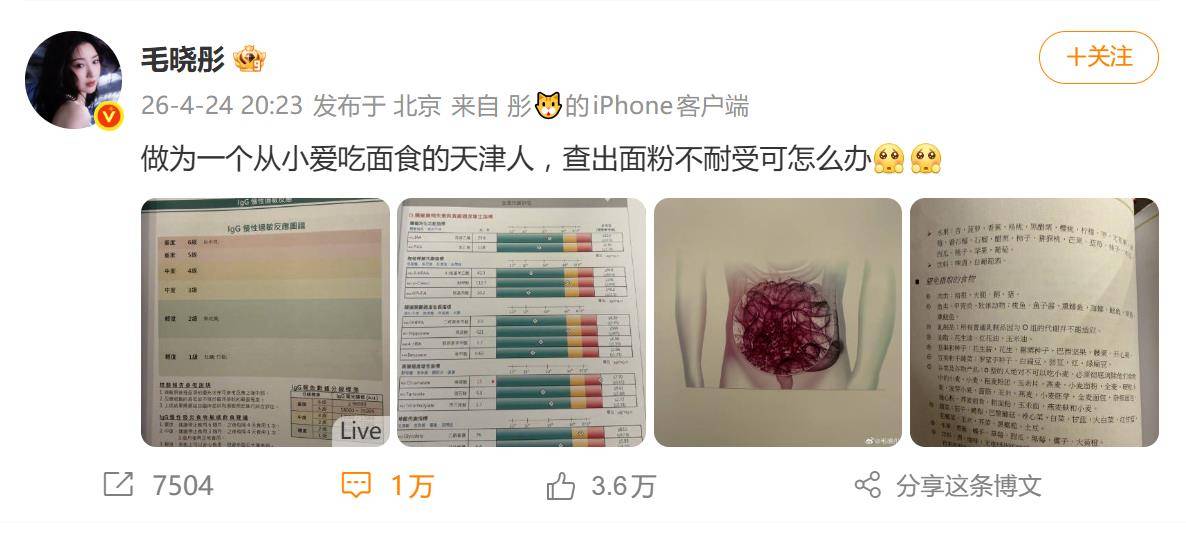This screenshot has width=1186, height=534.
Task: Open the intestine illustration photo
Action: [778, 322]
